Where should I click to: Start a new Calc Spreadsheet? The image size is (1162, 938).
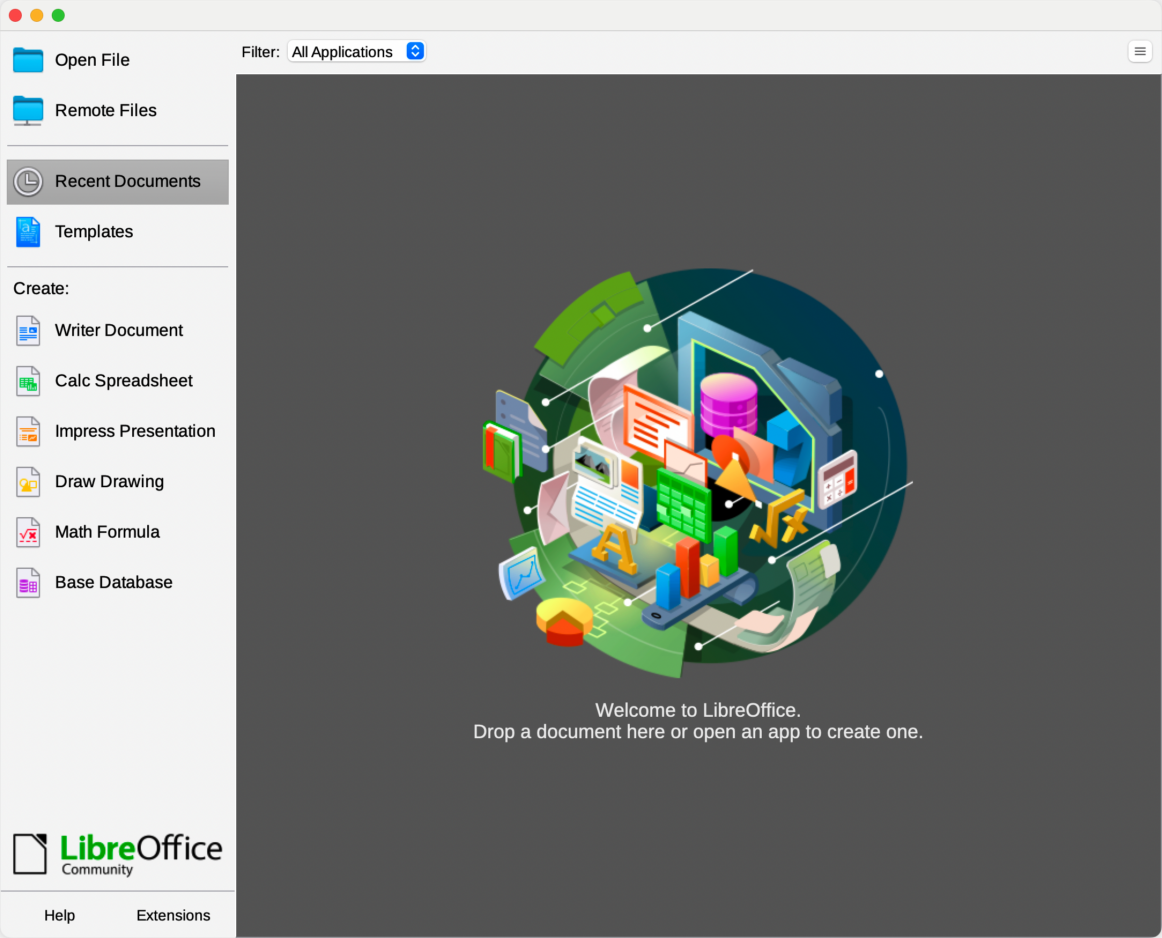[118, 381]
